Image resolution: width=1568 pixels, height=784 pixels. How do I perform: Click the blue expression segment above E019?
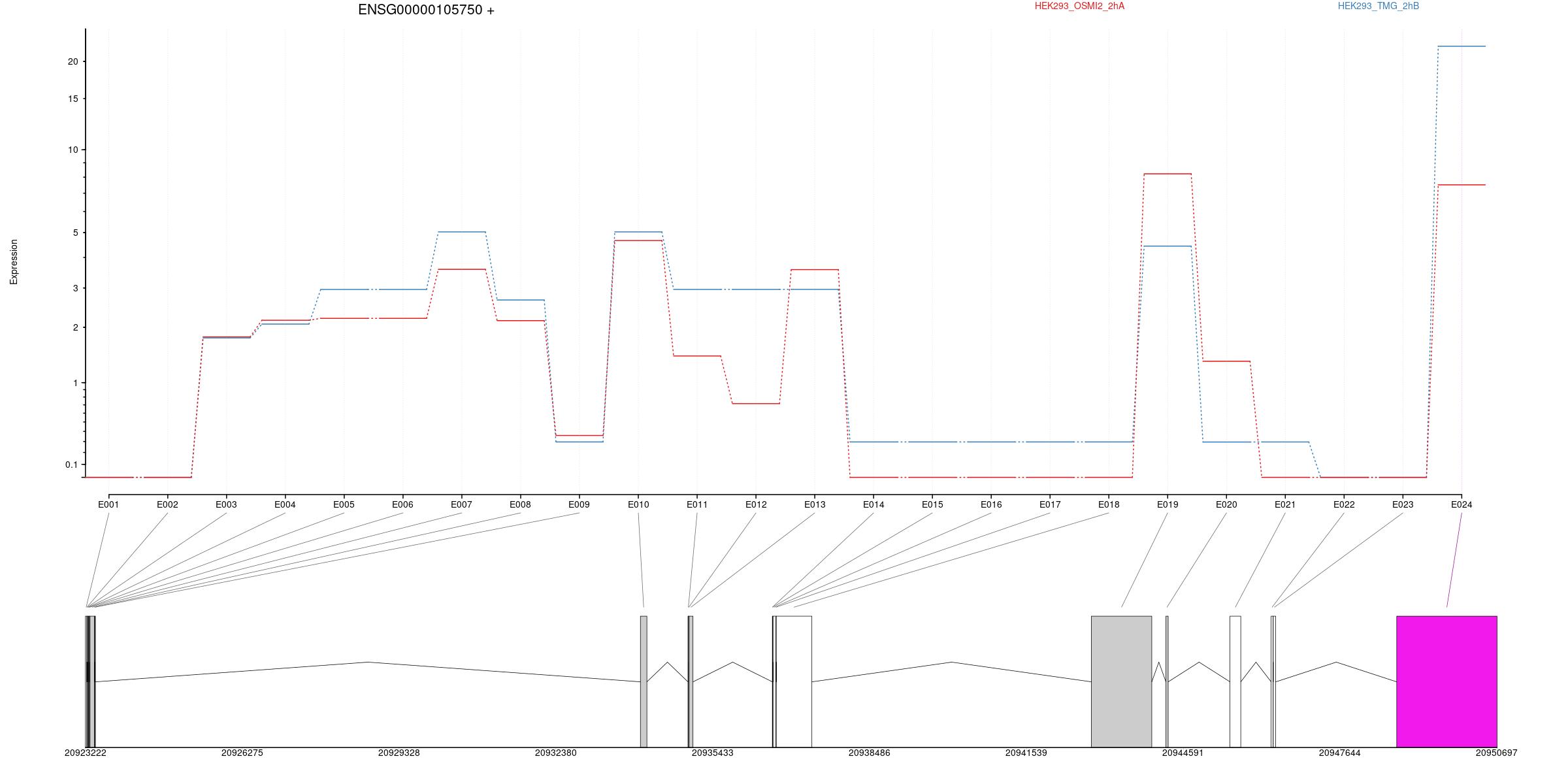click(x=1168, y=246)
